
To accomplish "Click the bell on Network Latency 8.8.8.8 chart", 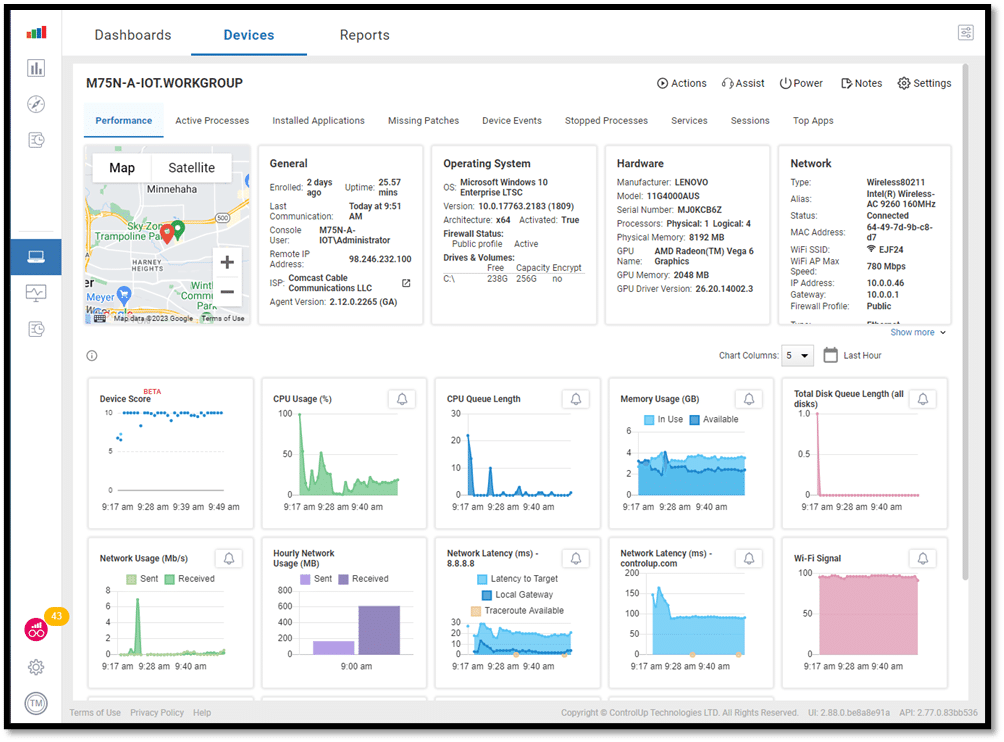I will [x=576, y=558].
